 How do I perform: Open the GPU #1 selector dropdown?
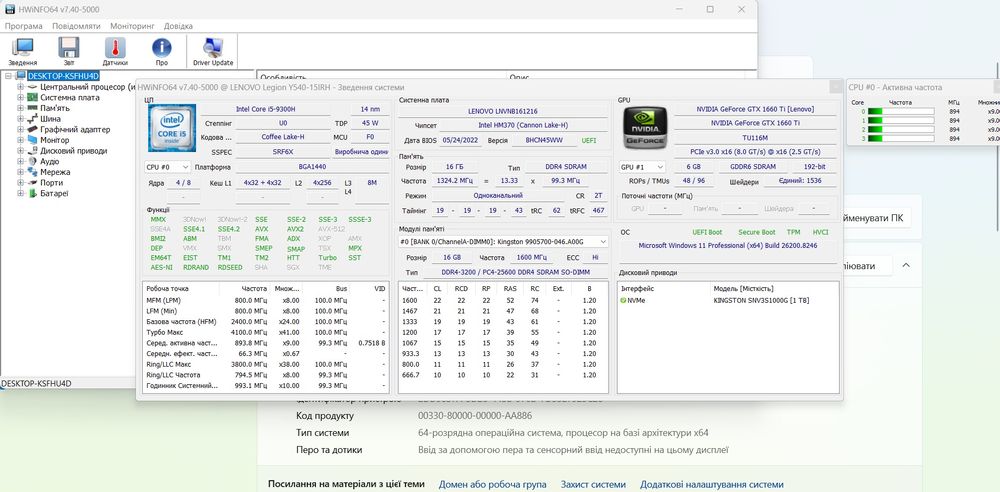coord(642,167)
